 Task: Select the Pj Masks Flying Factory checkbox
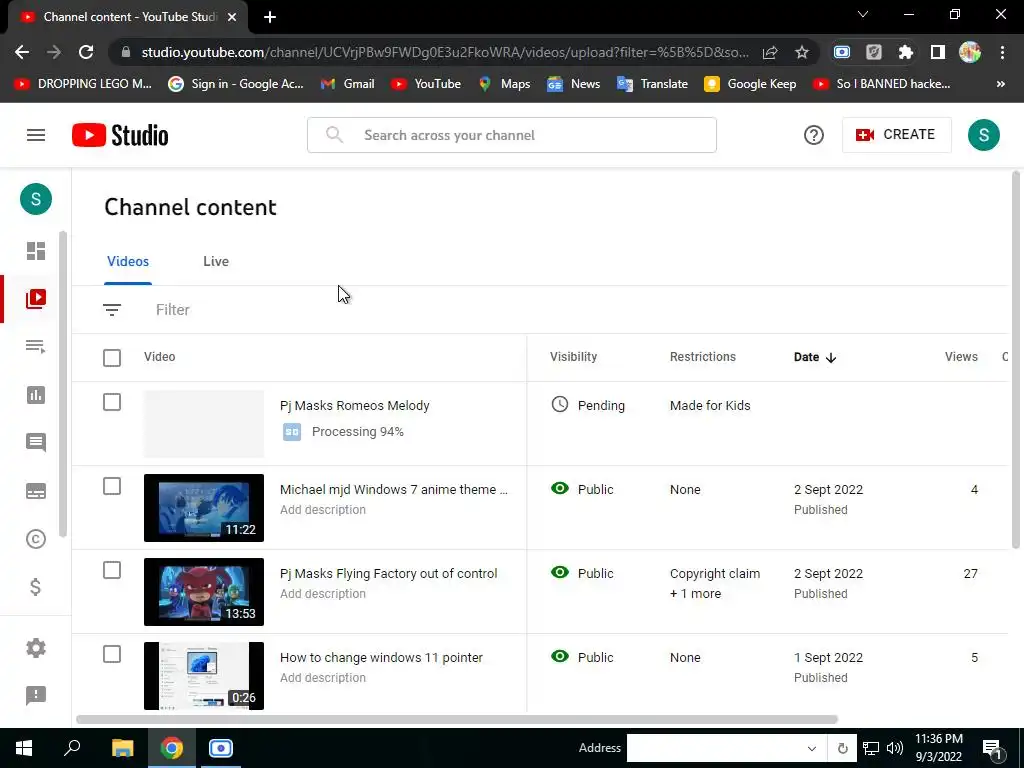pos(112,570)
